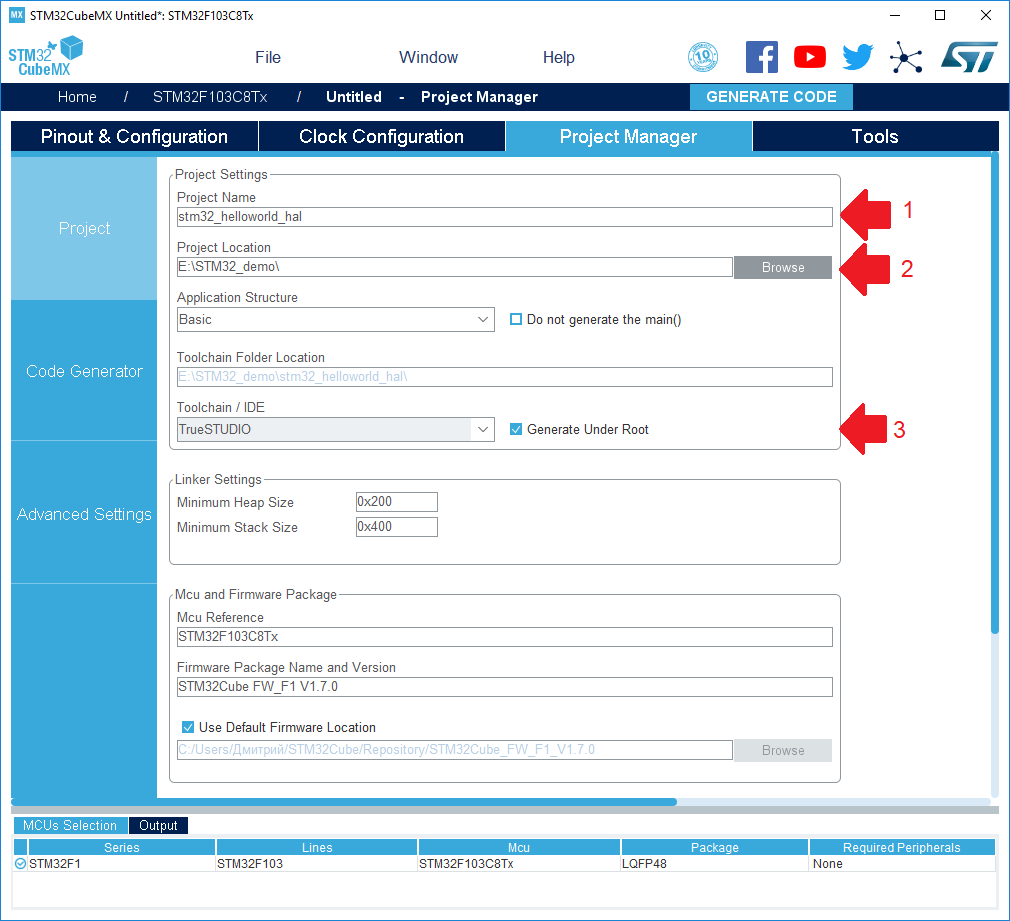Switch to Output bottom tab
1010x921 pixels.
click(x=158, y=825)
